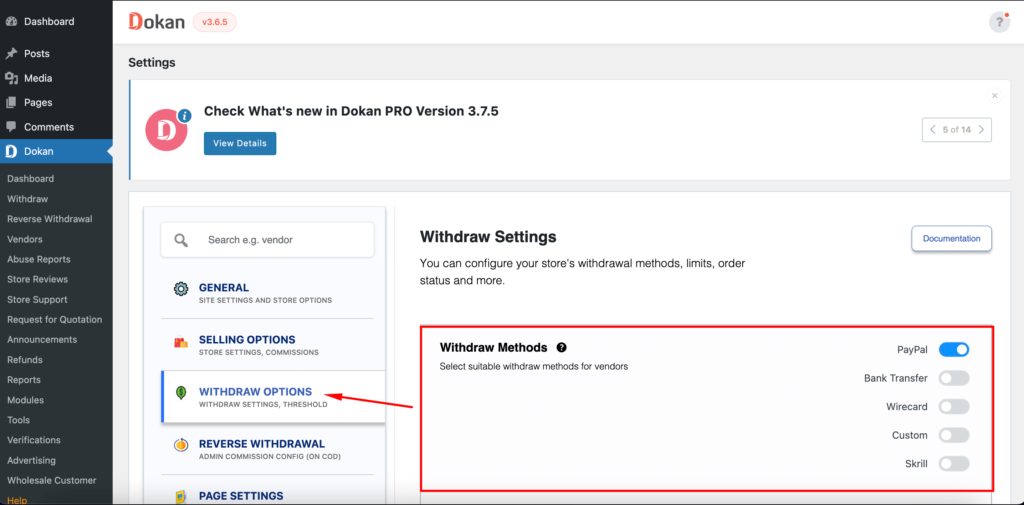
Task: Open the Reports submenu link
Action: point(24,380)
